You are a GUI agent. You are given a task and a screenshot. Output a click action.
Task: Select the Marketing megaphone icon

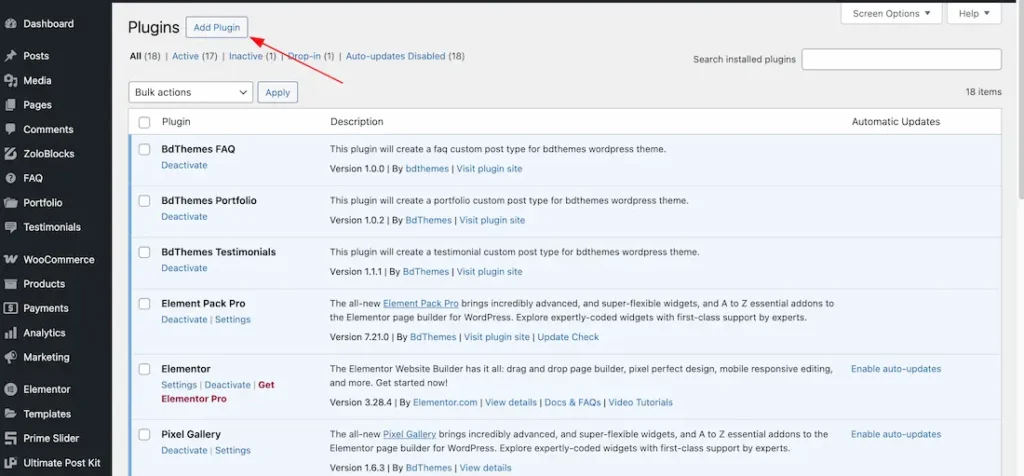[10, 358]
